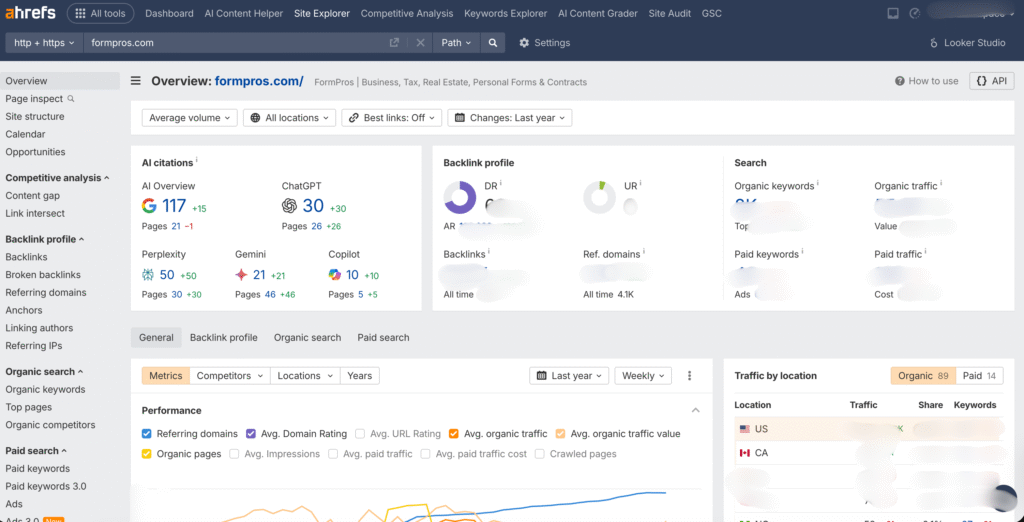Click the US flag row

(869, 429)
